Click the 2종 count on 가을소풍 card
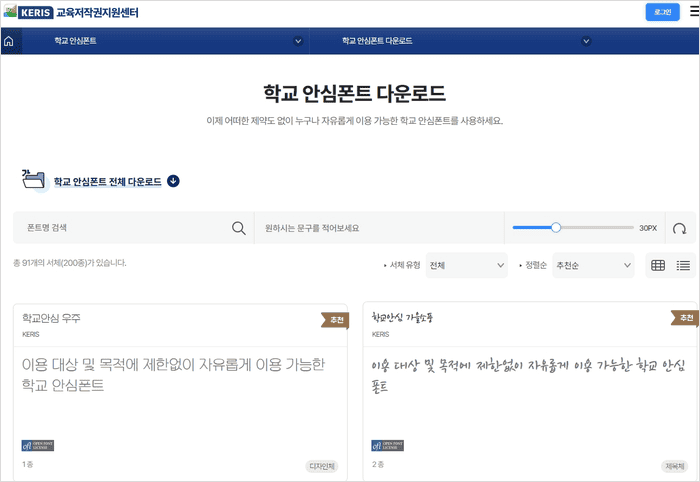This screenshot has width=700, height=482. click(378, 465)
